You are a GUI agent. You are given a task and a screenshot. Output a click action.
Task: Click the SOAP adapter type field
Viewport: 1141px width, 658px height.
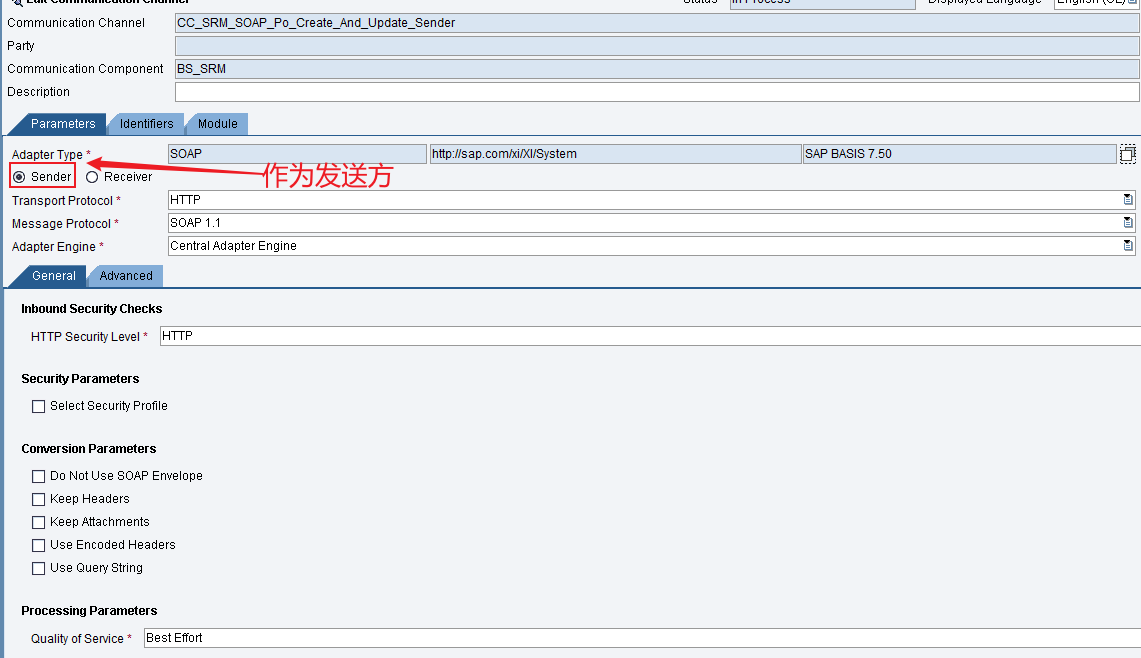coord(297,154)
